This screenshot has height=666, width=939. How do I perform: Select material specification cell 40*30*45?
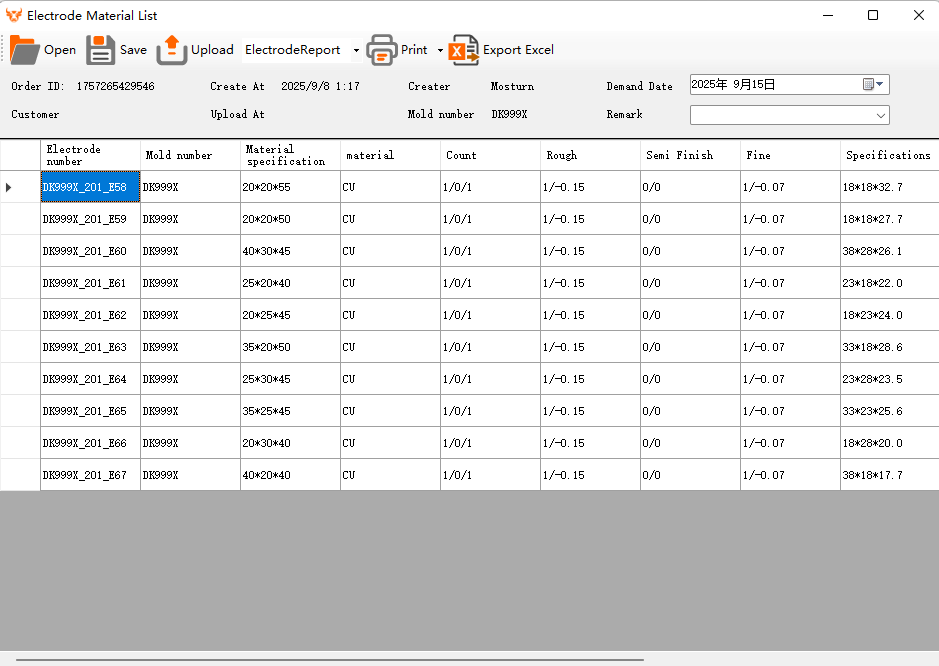coord(290,251)
